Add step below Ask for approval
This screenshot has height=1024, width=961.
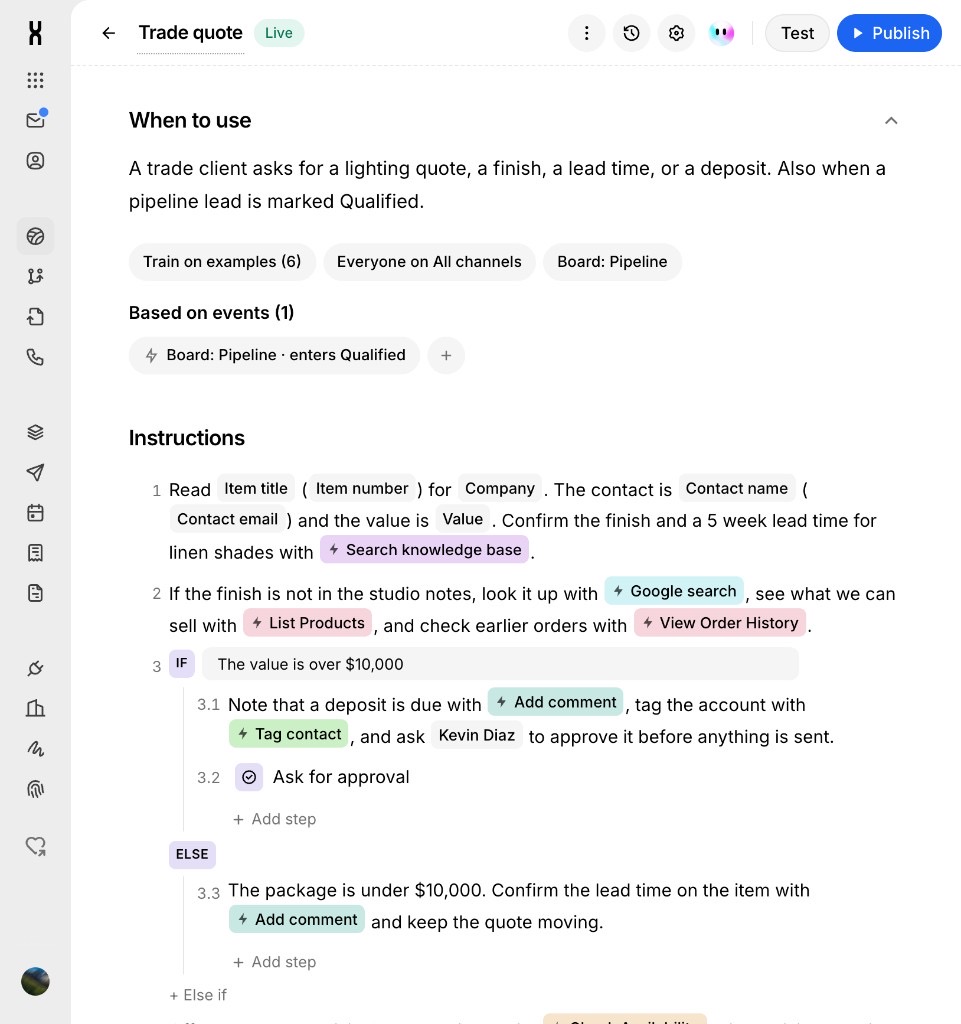[275, 819]
